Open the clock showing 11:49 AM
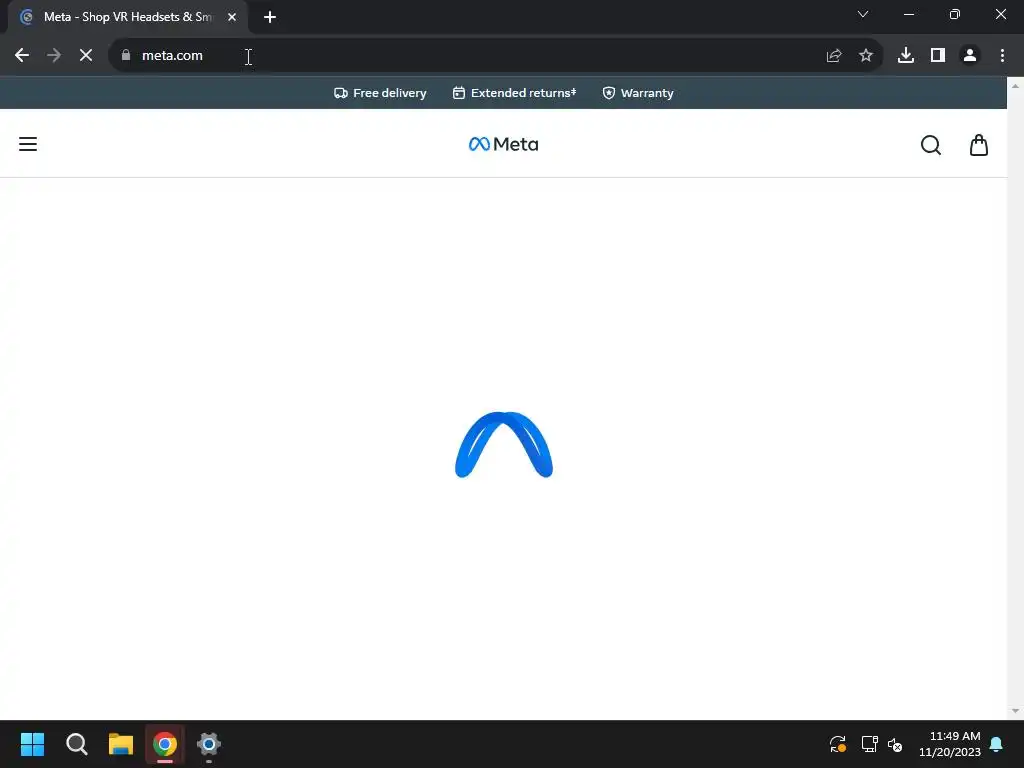Screen dimensions: 1024x768 tap(950, 744)
